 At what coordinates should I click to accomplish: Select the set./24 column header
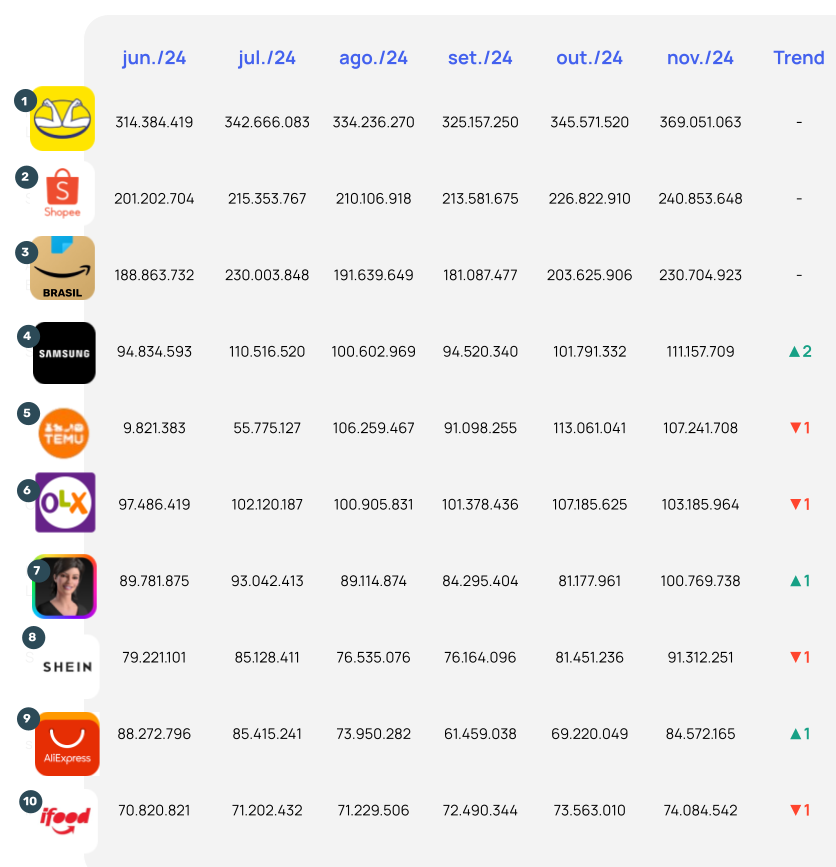click(x=480, y=58)
